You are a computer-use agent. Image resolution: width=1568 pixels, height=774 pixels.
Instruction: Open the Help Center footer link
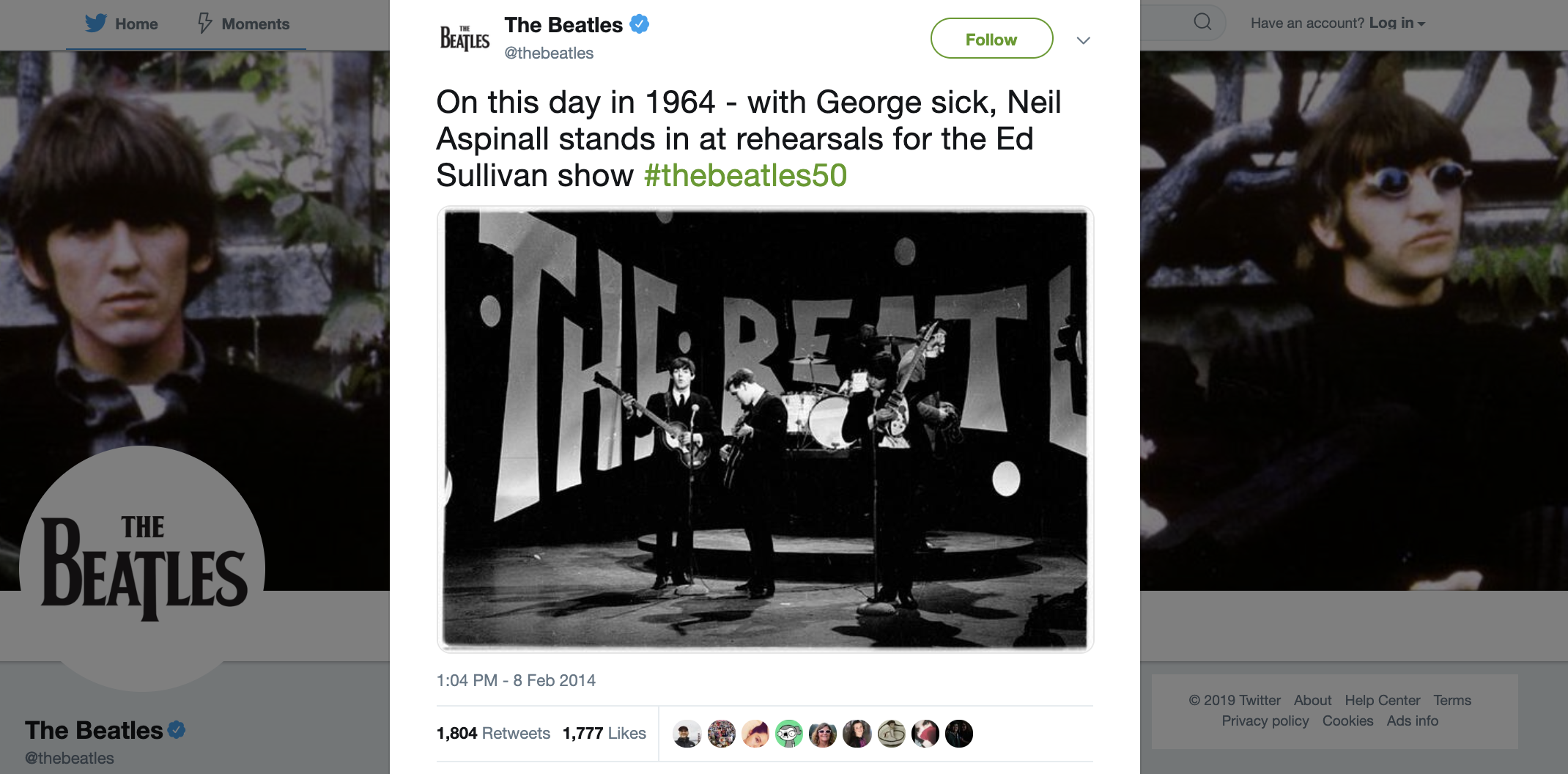tap(1382, 700)
